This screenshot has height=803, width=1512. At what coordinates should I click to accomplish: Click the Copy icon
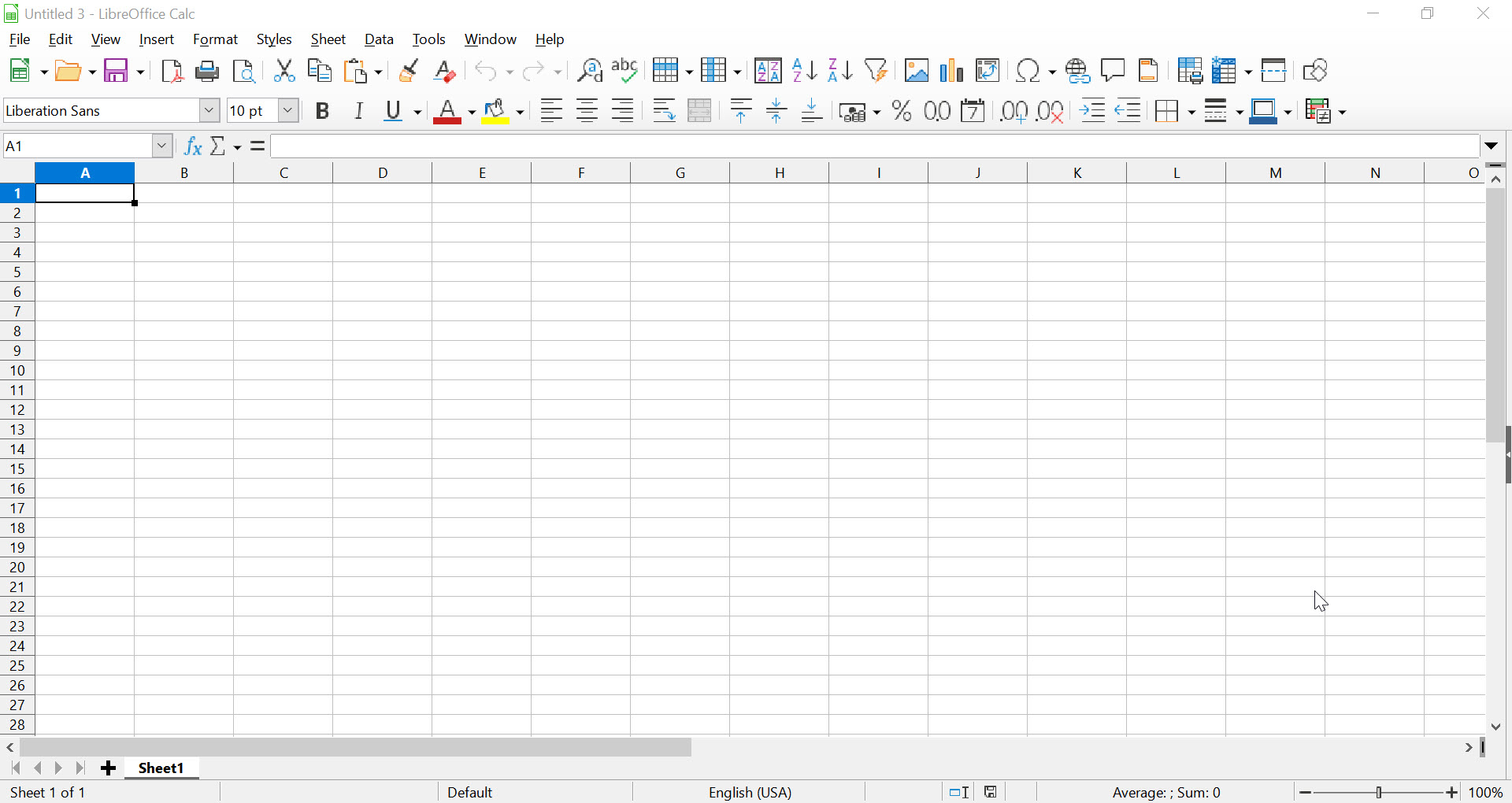[x=320, y=71]
